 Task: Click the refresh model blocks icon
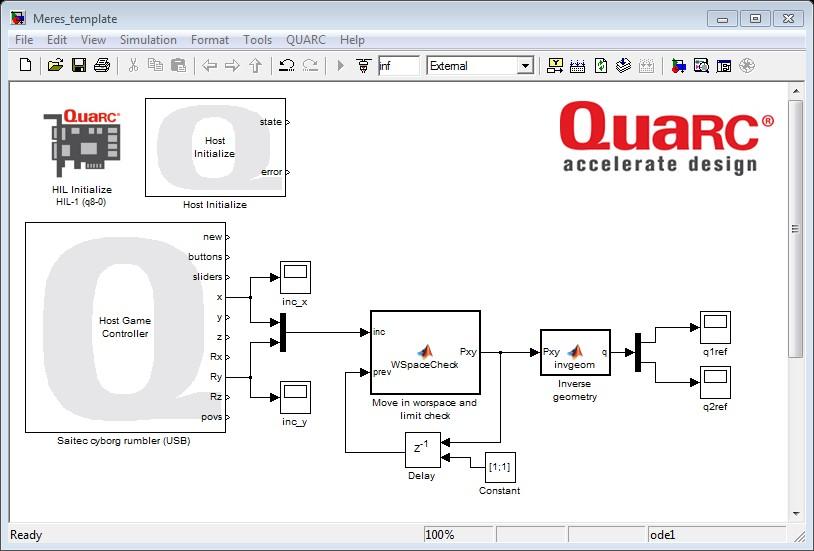coord(601,65)
